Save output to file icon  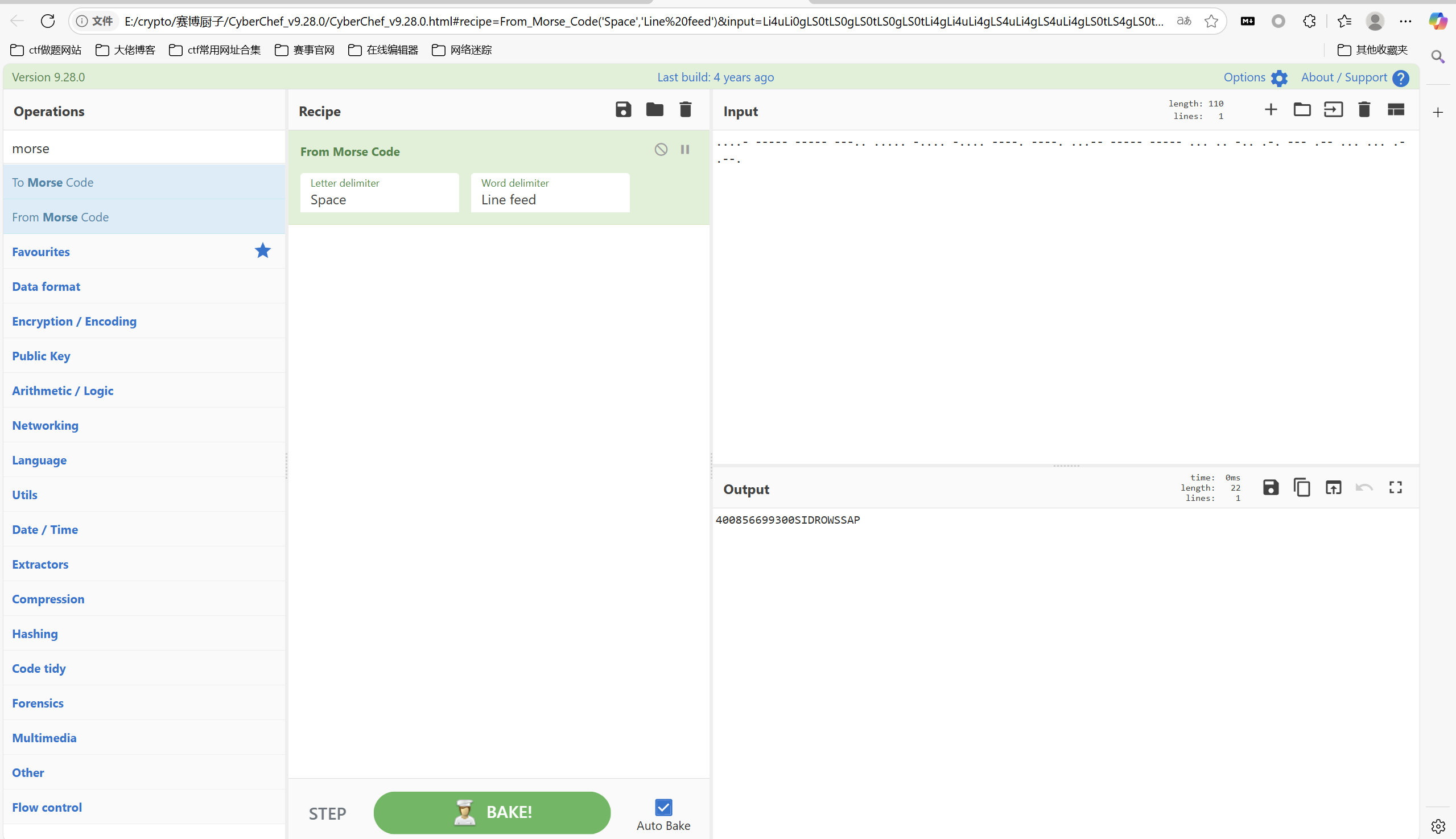click(1271, 487)
